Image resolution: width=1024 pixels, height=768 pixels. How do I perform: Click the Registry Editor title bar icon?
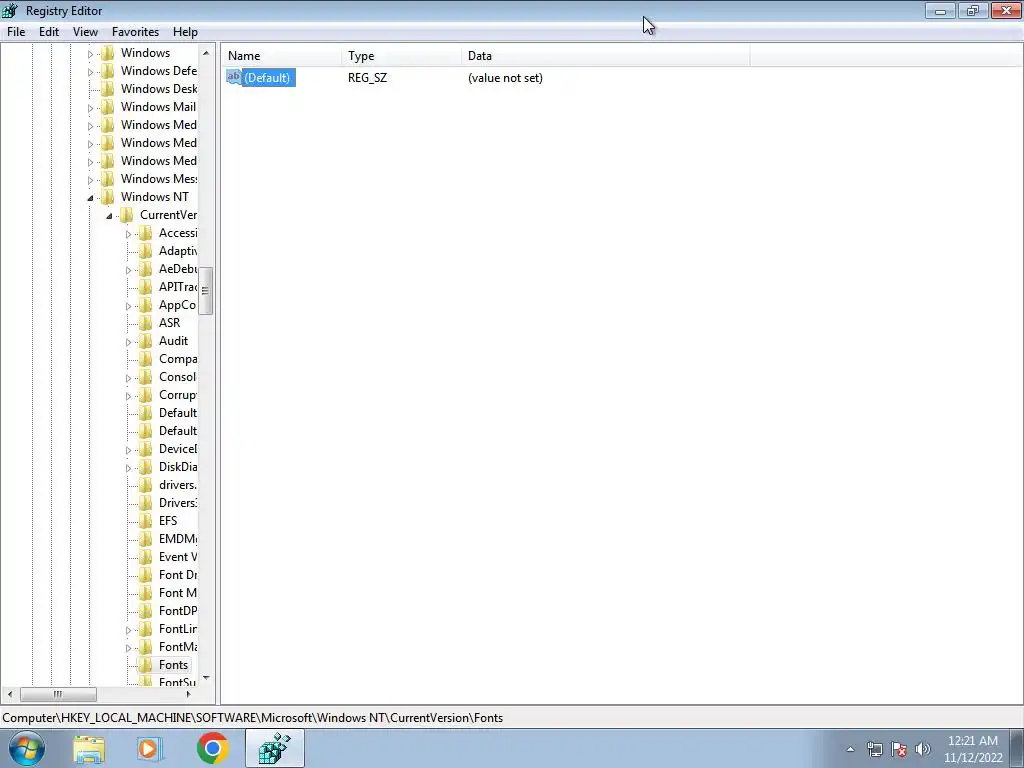click(10, 10)
